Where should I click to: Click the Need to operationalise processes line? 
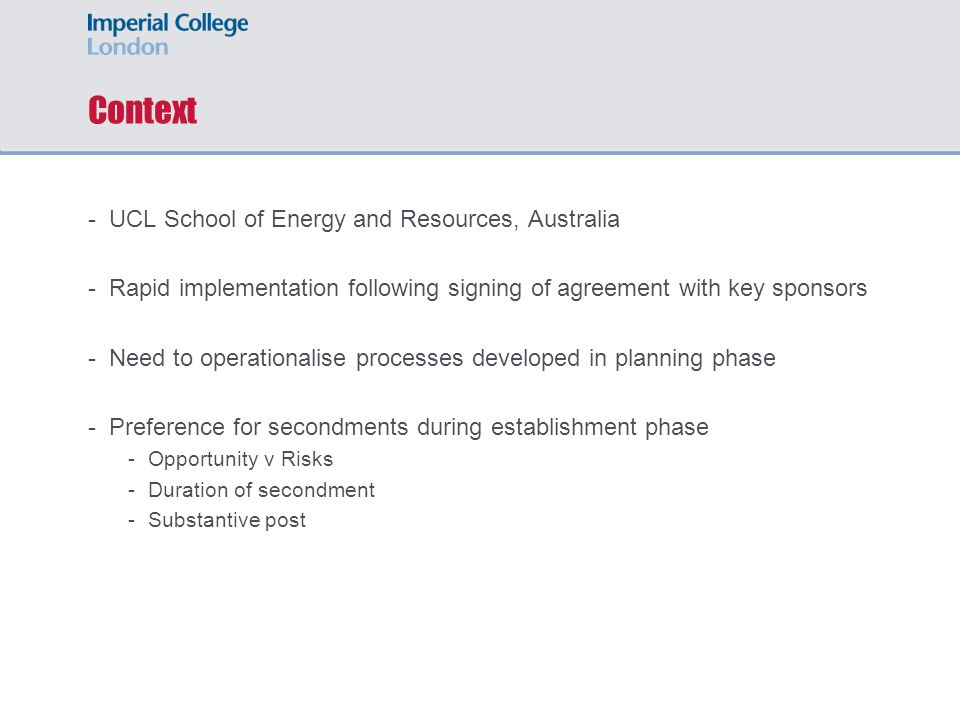tap(442, 358)
